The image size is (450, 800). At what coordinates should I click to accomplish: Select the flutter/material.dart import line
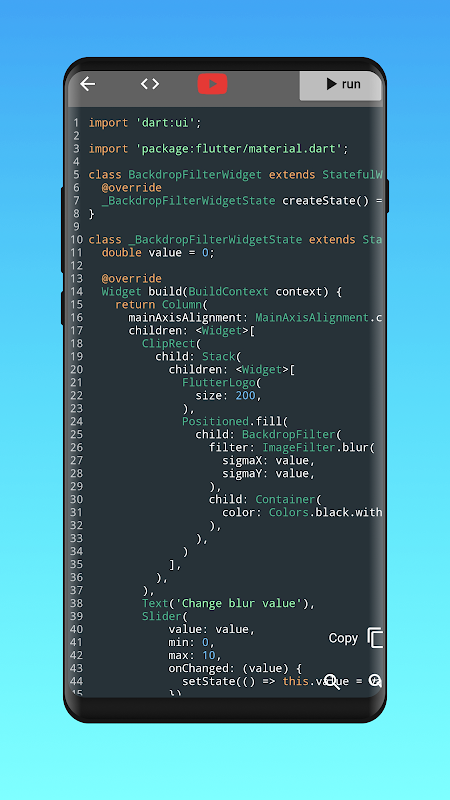(x=218, y=149)
